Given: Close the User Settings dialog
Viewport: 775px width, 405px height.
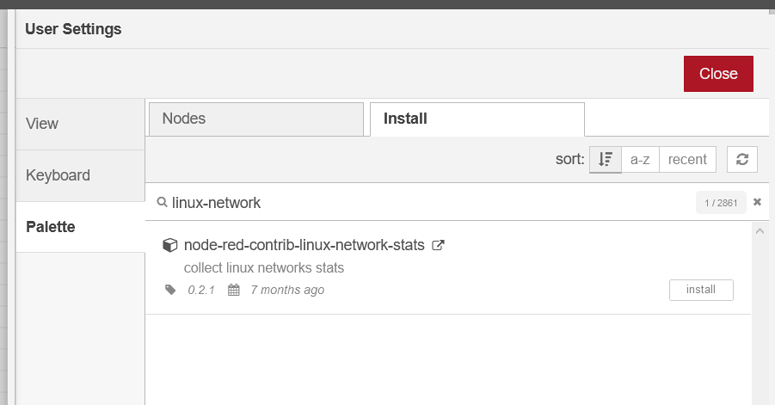Looking at the screenshot, I should [x=718, y=74].
